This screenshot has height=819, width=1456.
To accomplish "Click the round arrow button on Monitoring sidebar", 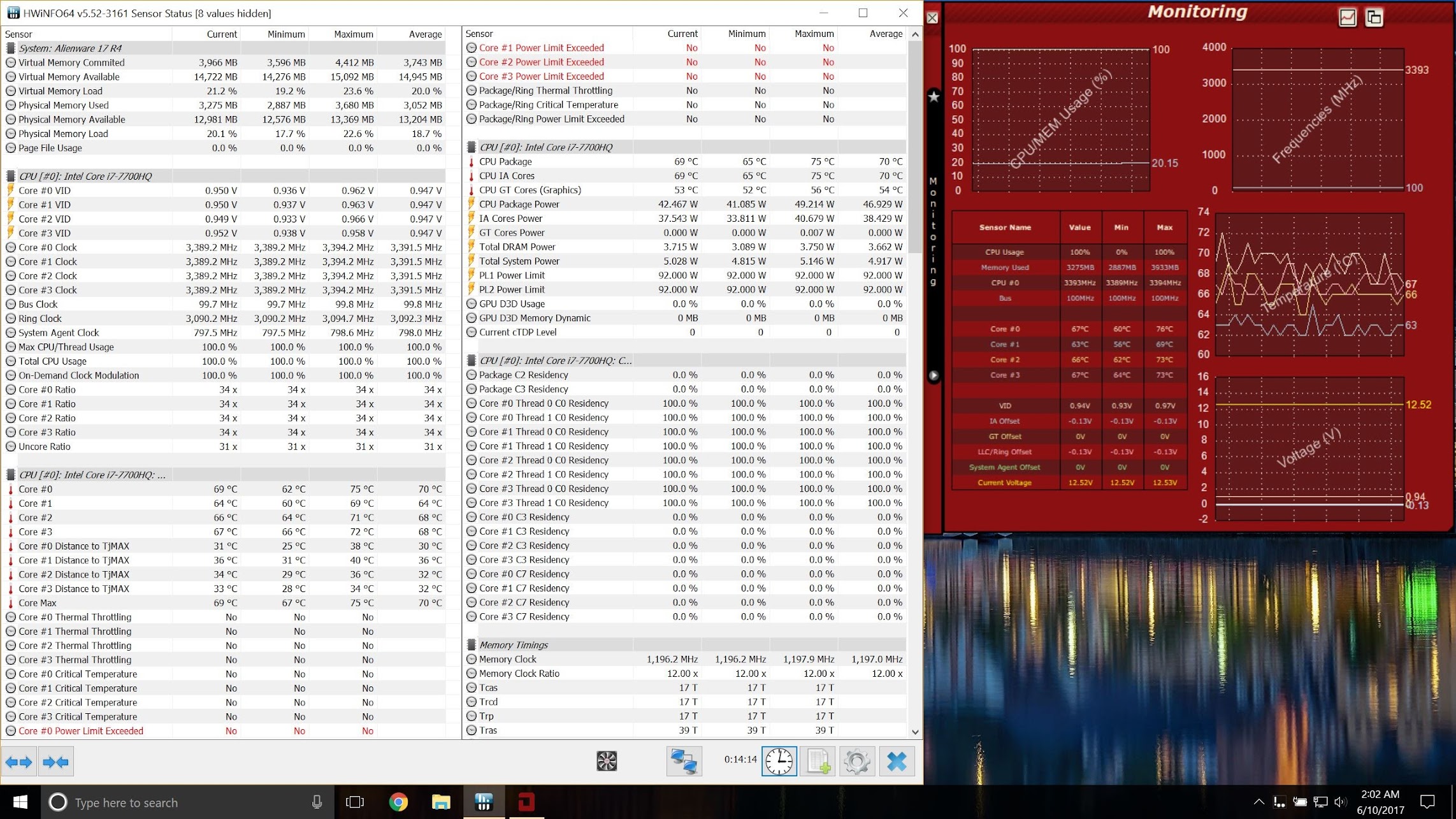I will (x=933, y=375).
